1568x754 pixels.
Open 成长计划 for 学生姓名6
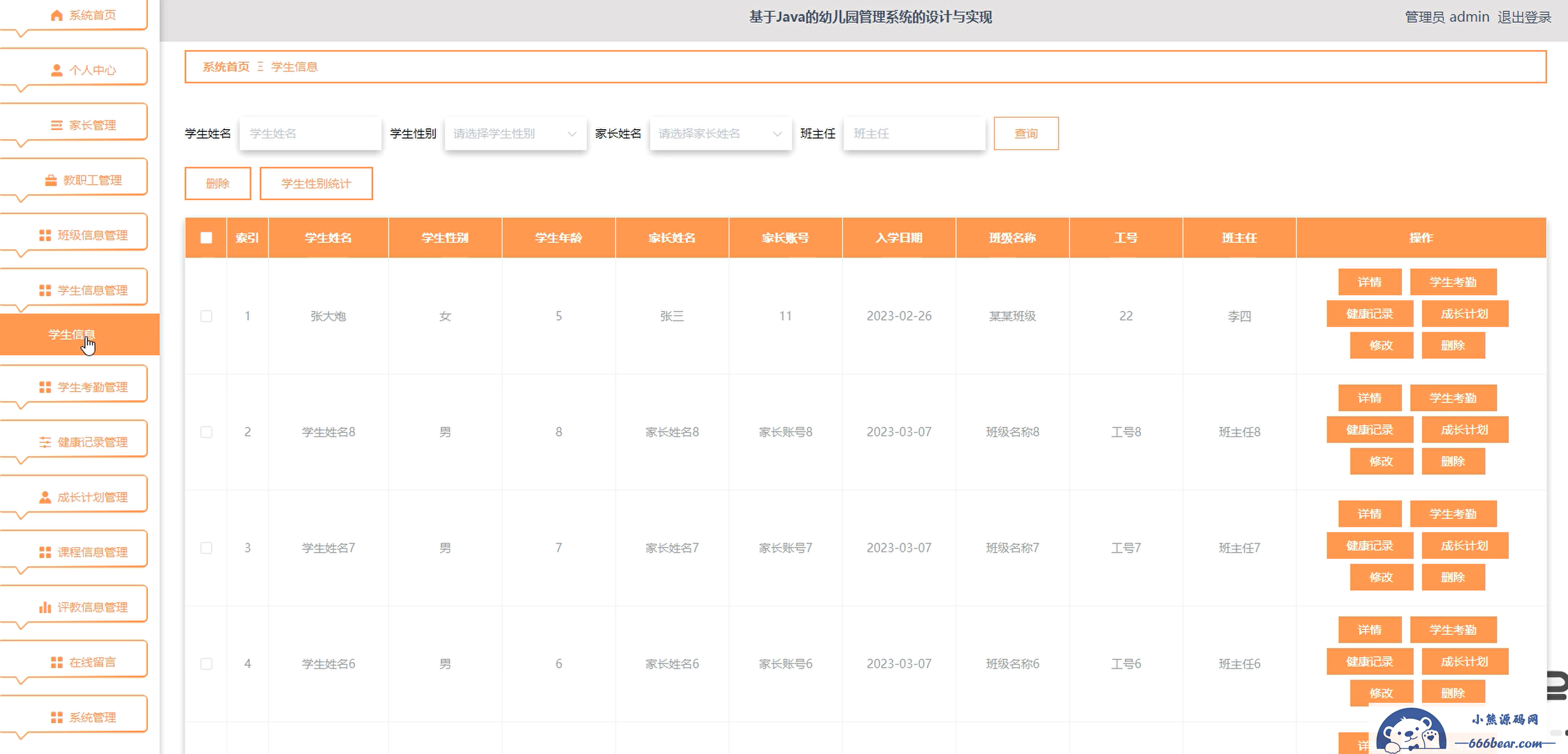(1464, 662)
